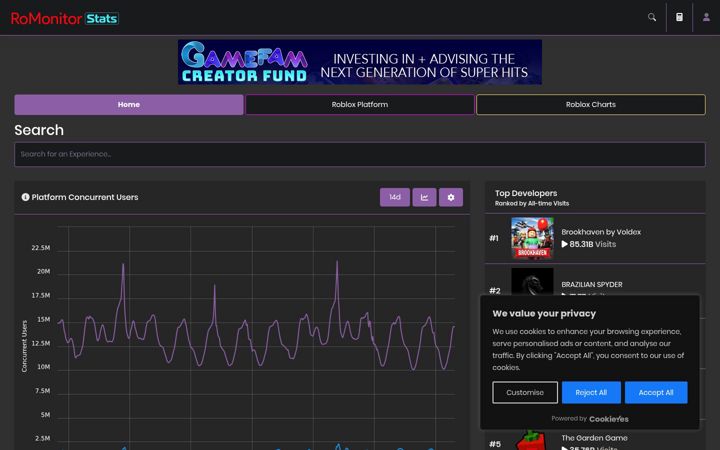The image size is (720, 450).
Task: Click the 22.5M axis label
Action: point(41,248)
